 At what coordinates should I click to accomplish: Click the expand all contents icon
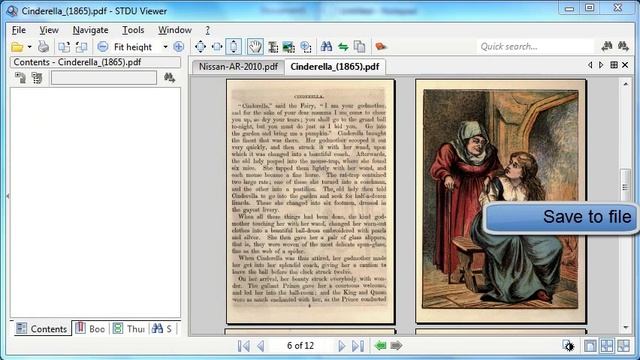(20, 78)
